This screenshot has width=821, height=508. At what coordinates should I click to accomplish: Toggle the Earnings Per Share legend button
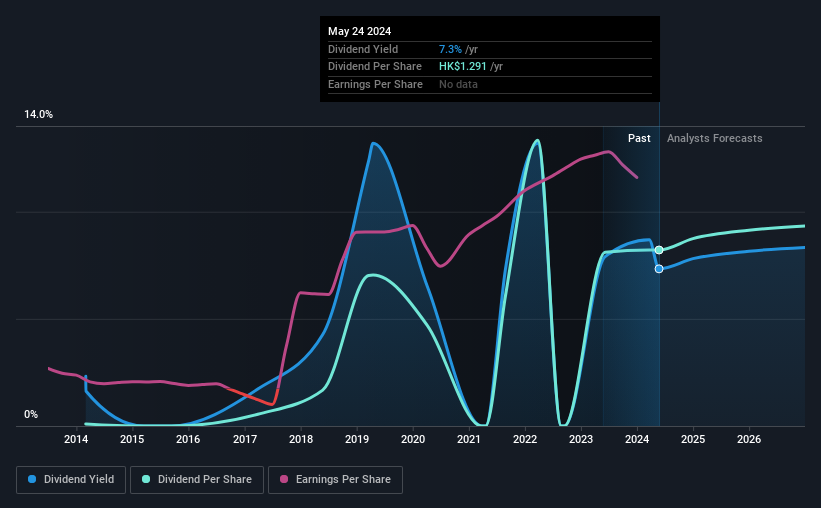click(336, 480)
